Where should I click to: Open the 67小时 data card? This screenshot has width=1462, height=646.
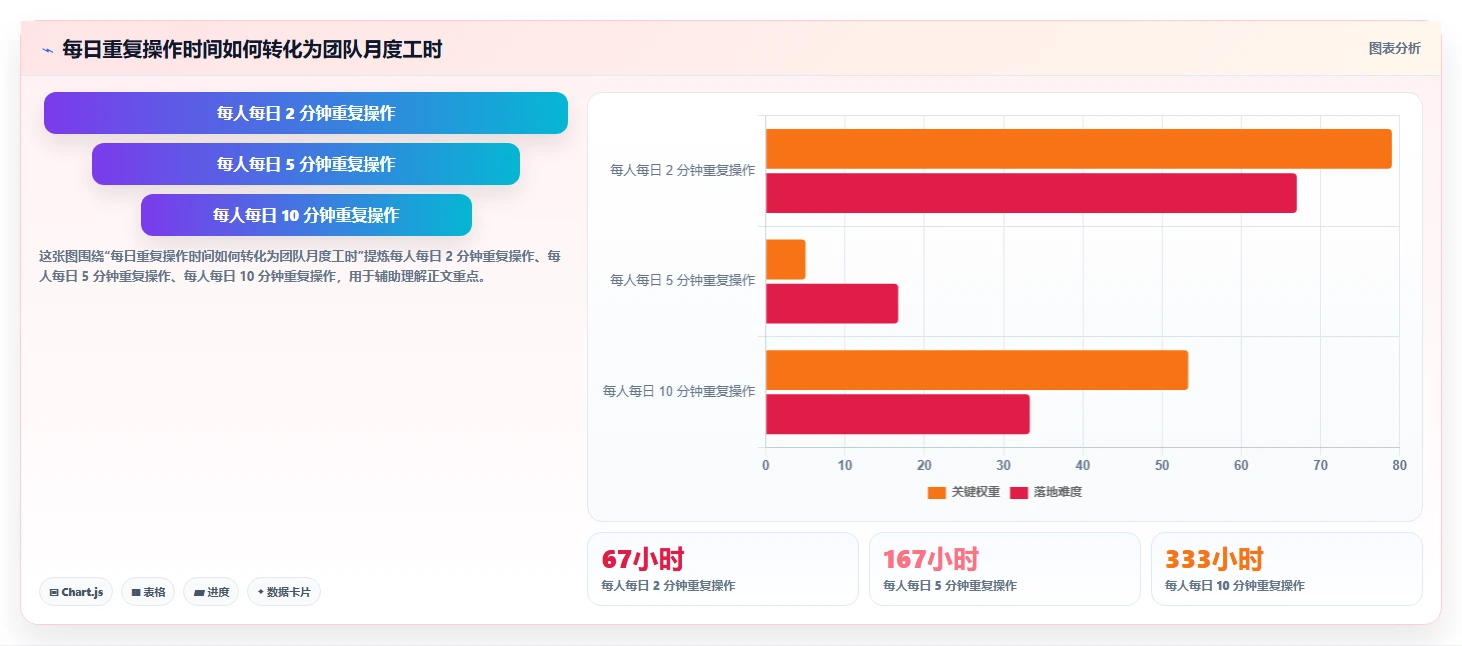point(723,569)
